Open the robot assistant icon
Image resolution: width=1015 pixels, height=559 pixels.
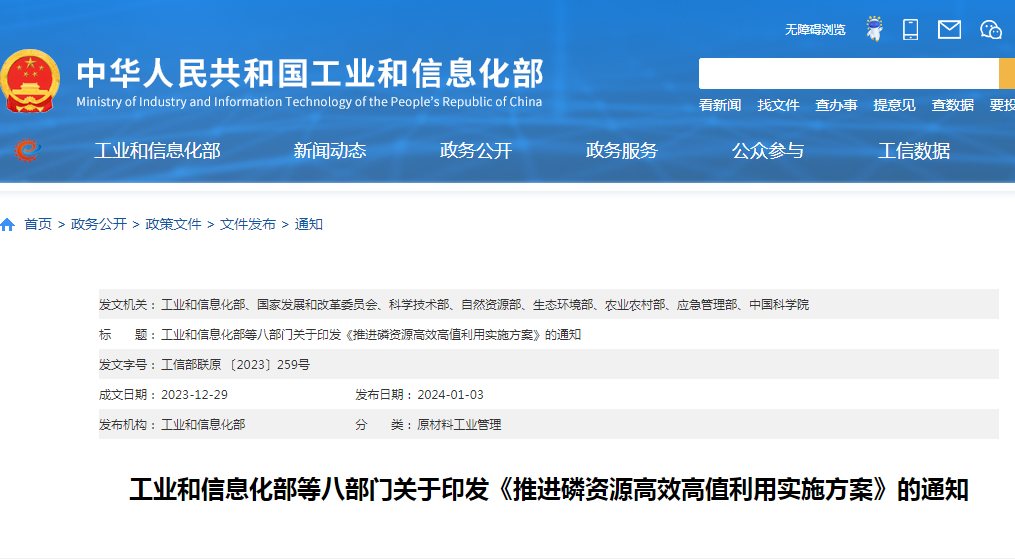(x=875, y=29)
